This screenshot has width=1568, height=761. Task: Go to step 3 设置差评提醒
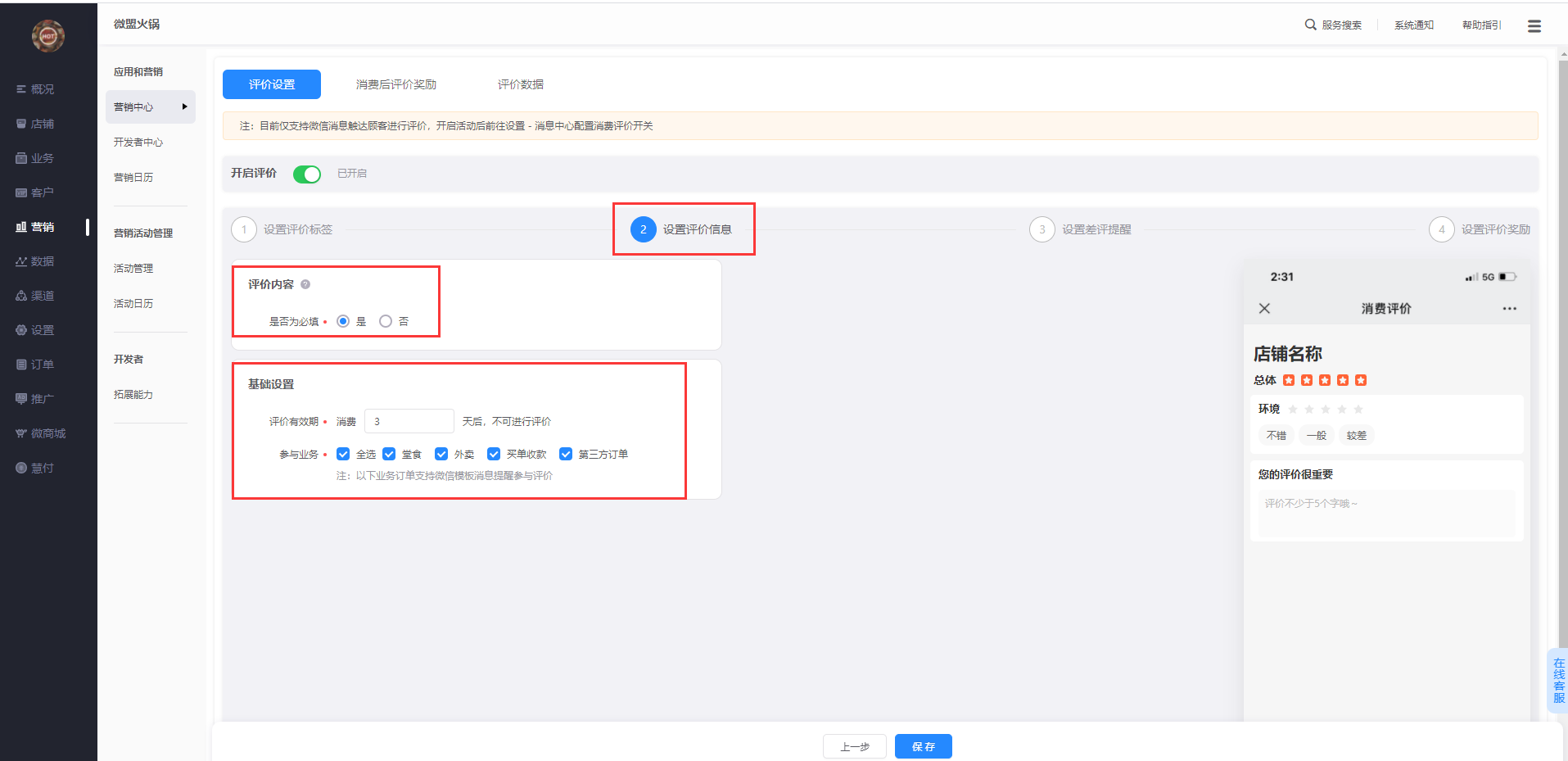(1081, 229)
